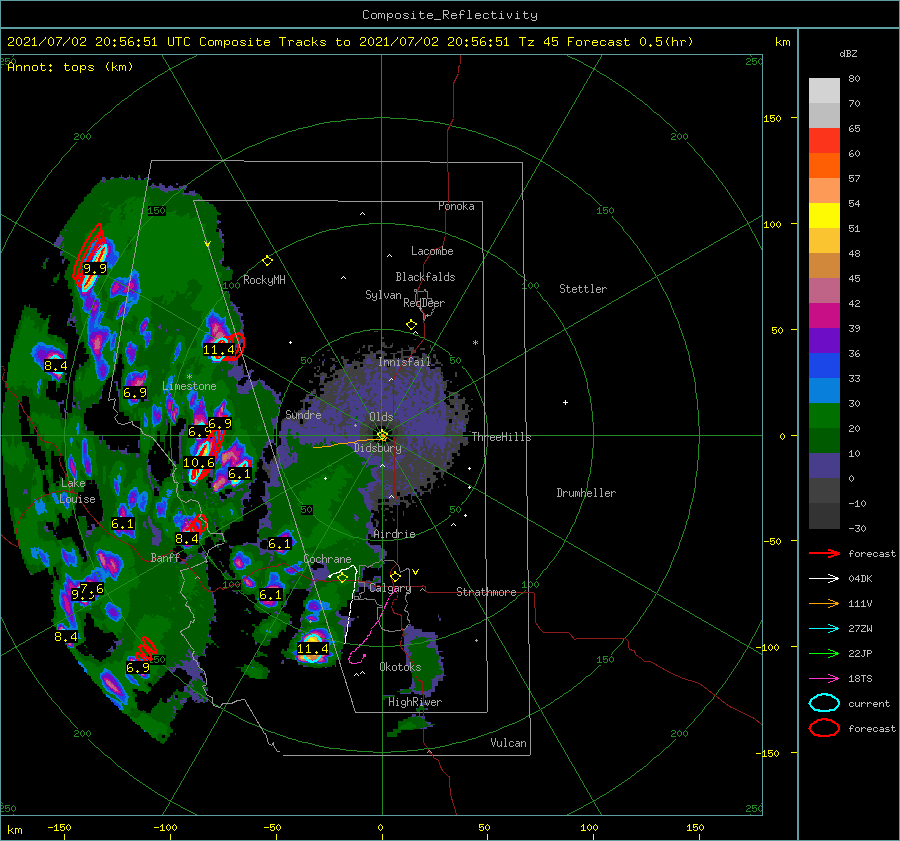Click the Calgary city label
Viewport: 900px width, 841px height.
[390, 588]
